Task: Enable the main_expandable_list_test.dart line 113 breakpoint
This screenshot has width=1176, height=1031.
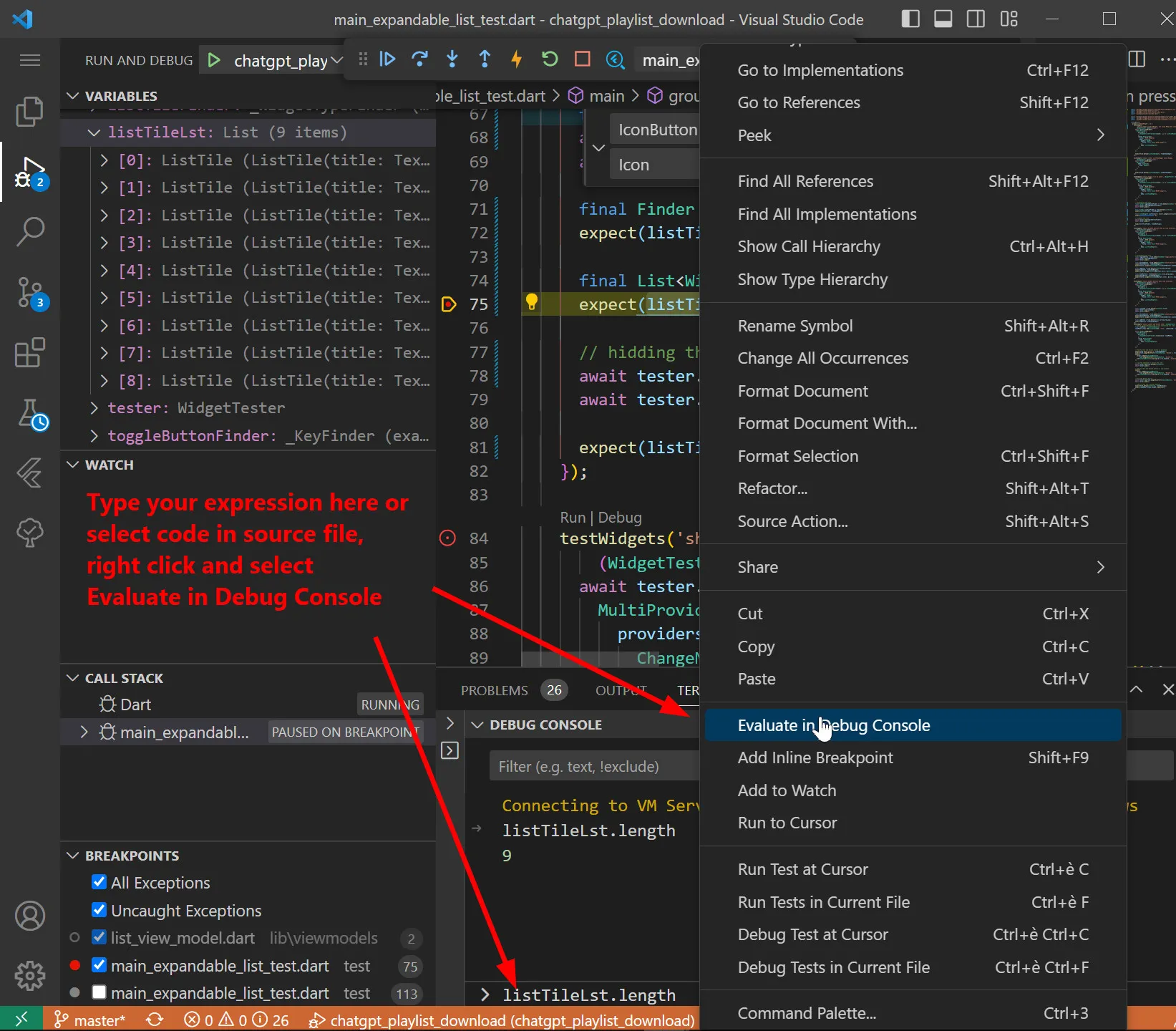Action: pos(99,992)
